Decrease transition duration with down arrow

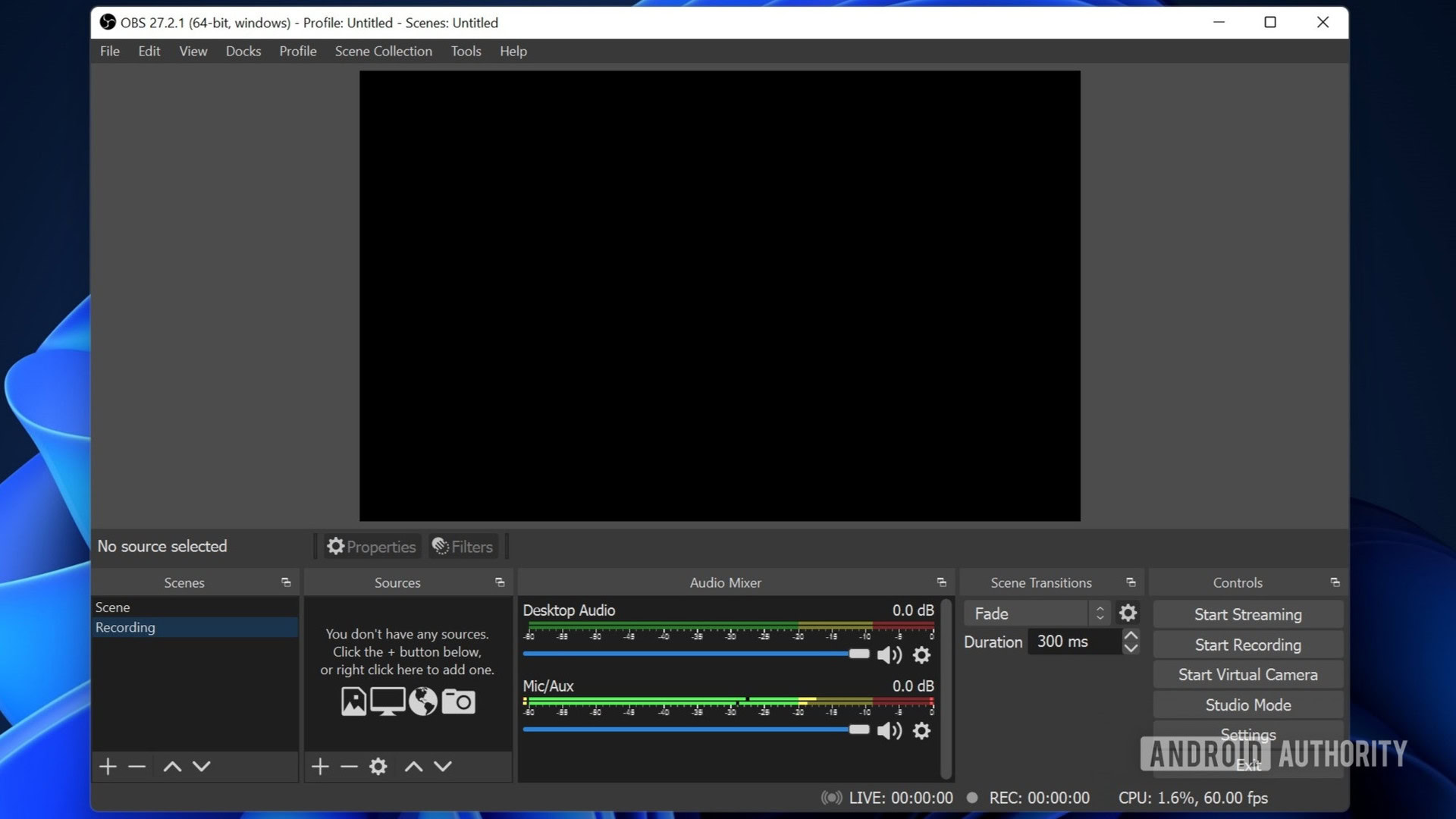pos(1131,648)
